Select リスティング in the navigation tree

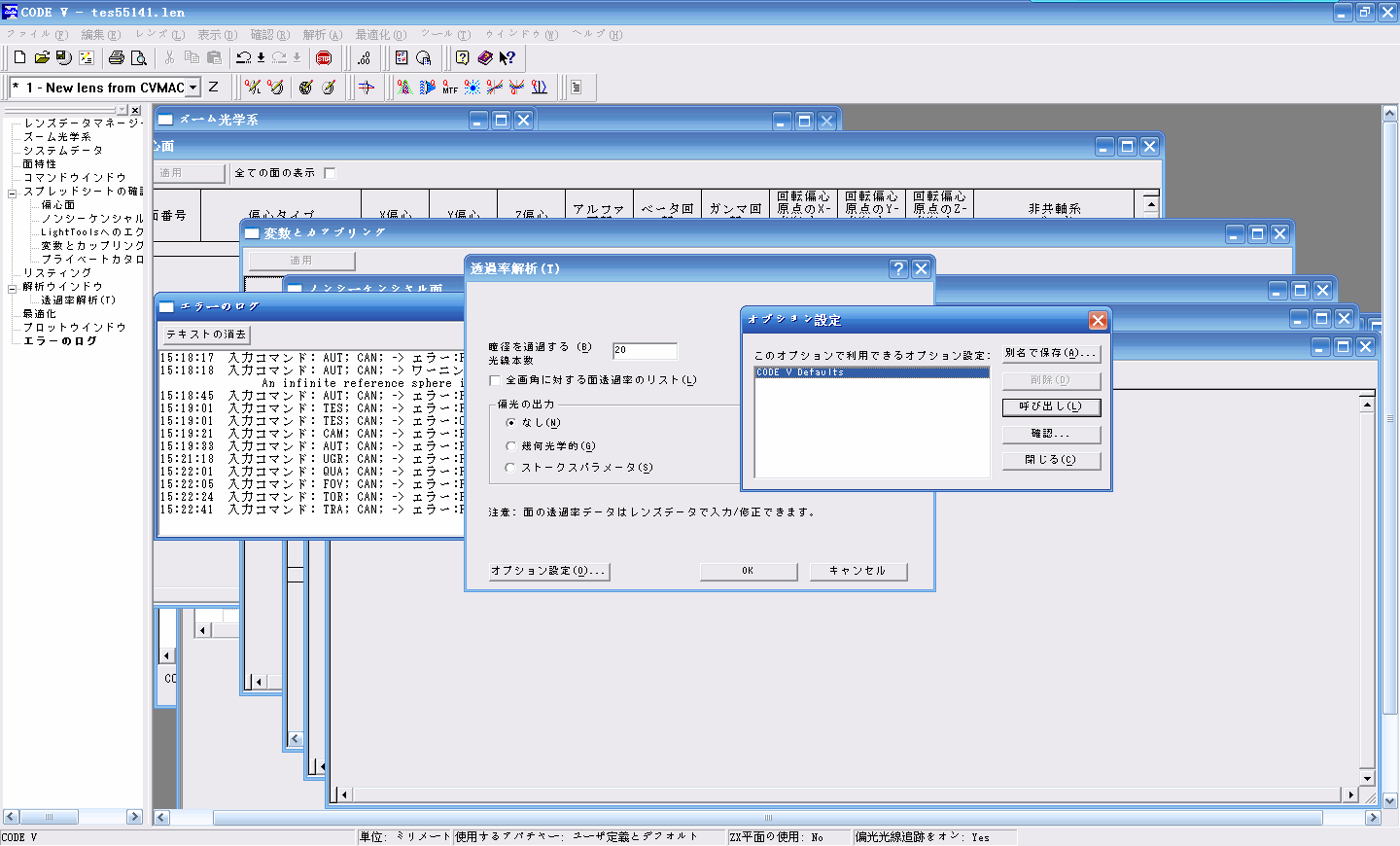coord(57,273)
